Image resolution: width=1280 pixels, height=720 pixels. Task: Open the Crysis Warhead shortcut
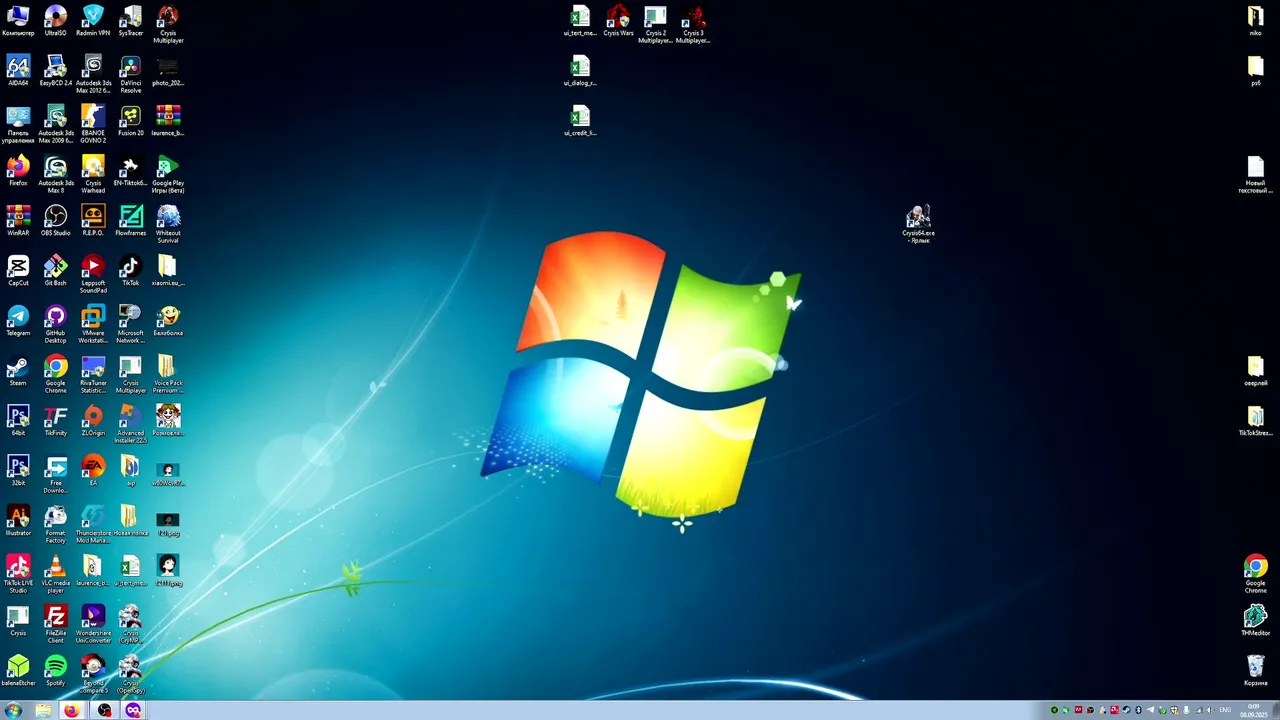click(x=93, y=174)
